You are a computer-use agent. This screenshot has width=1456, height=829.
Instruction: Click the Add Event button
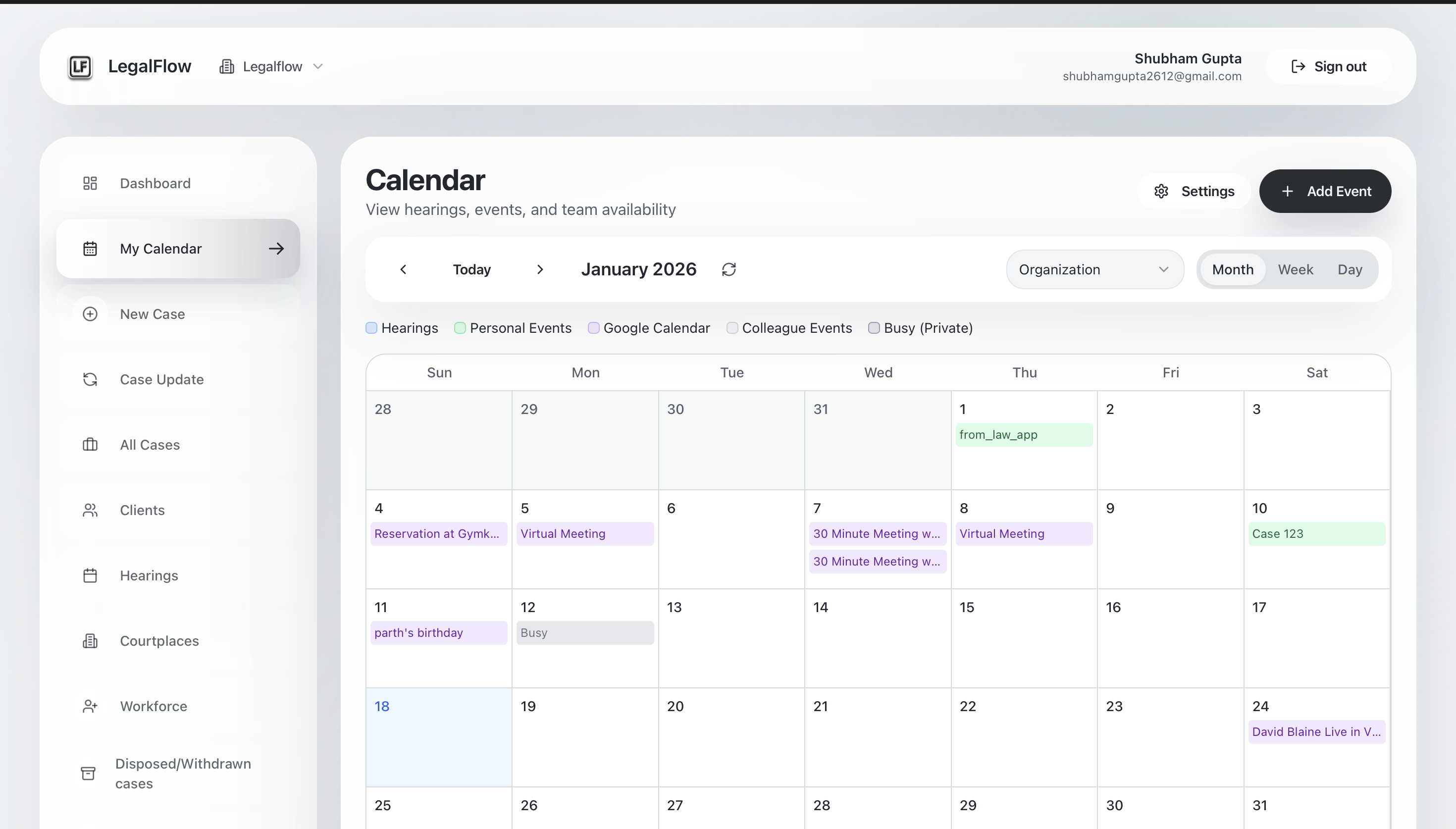(1325, 191)
